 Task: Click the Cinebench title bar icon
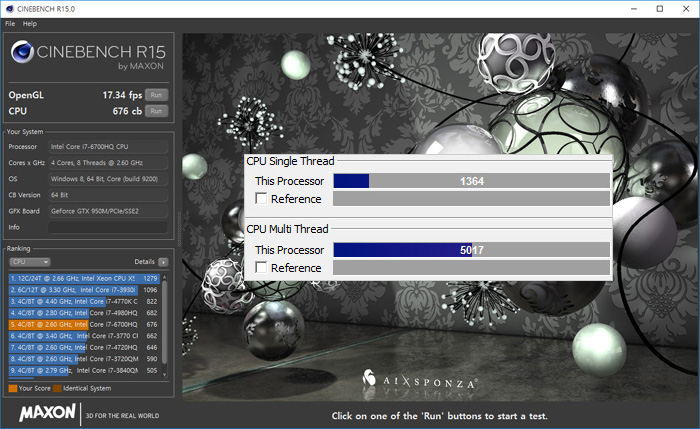pyautogui.click(x=9, y=9)
